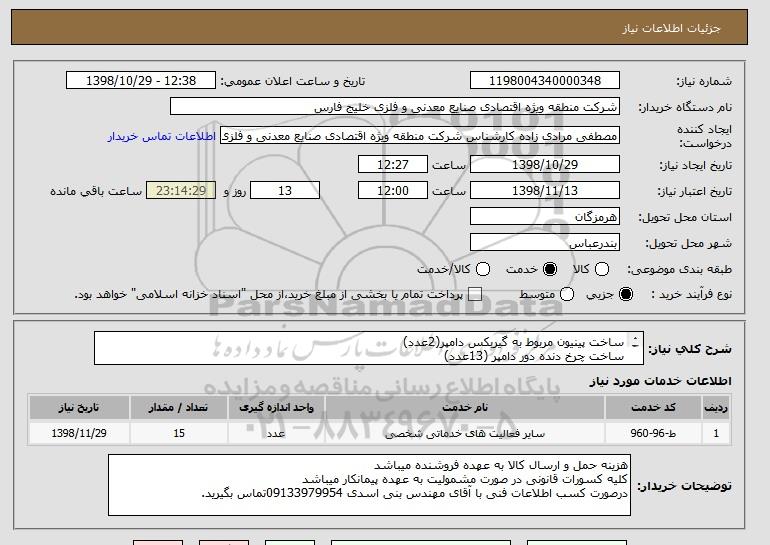The height and width of the screenshot is (545, 770).
Task: Click the service name سایر فعالیت های خدماتی شخصی
Action: point(465,434)
